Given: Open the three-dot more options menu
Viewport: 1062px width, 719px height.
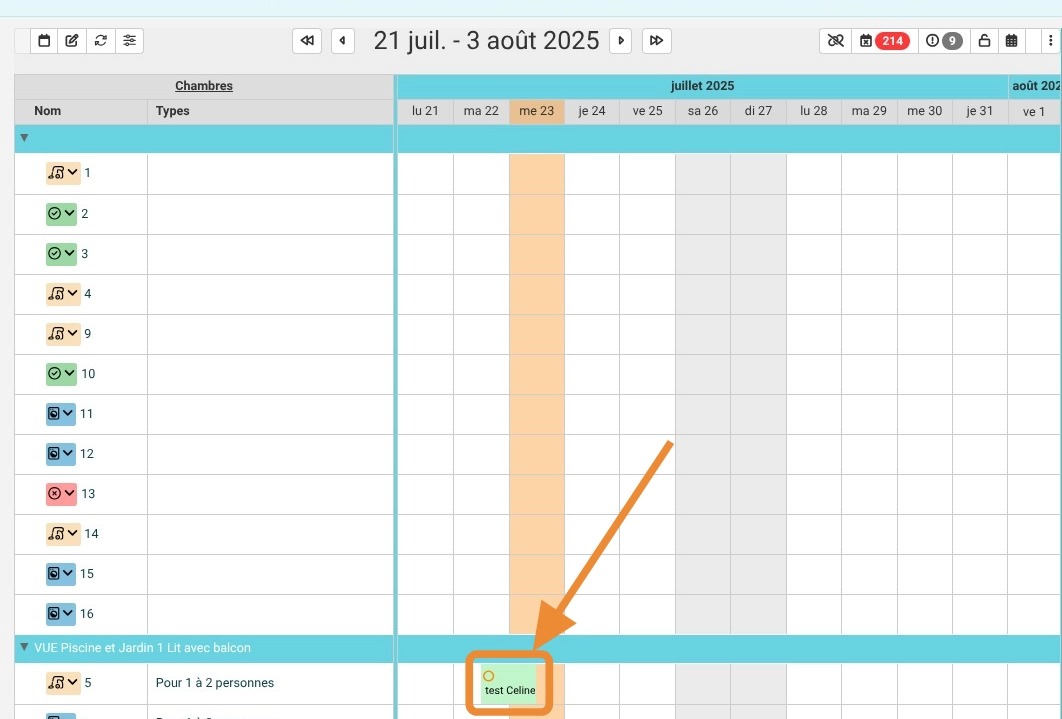Looking at the screenshot, I should pos(1050,41).
